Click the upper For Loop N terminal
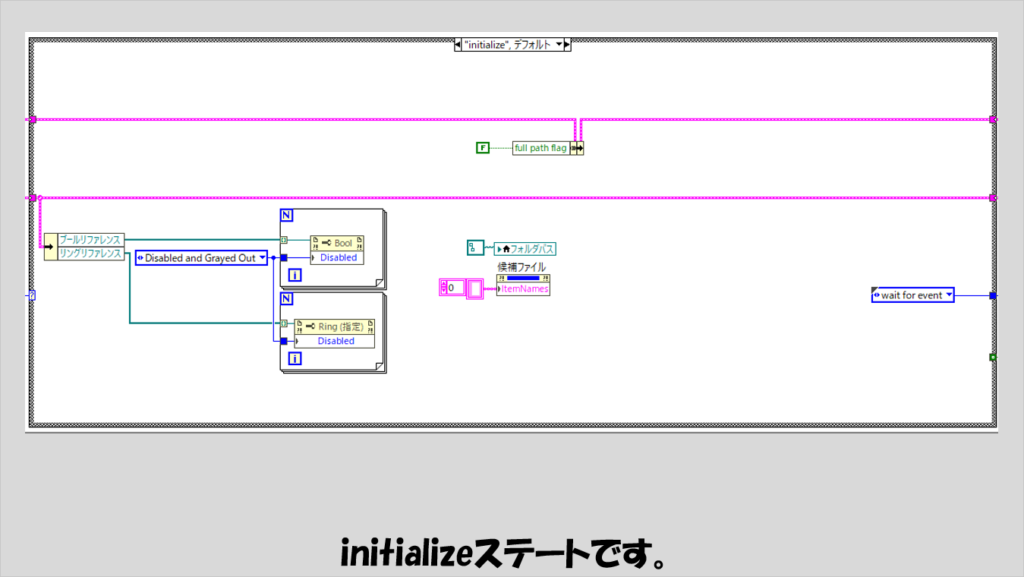The width and height of the screenshot is (1024, 577). tap(287, 215)
